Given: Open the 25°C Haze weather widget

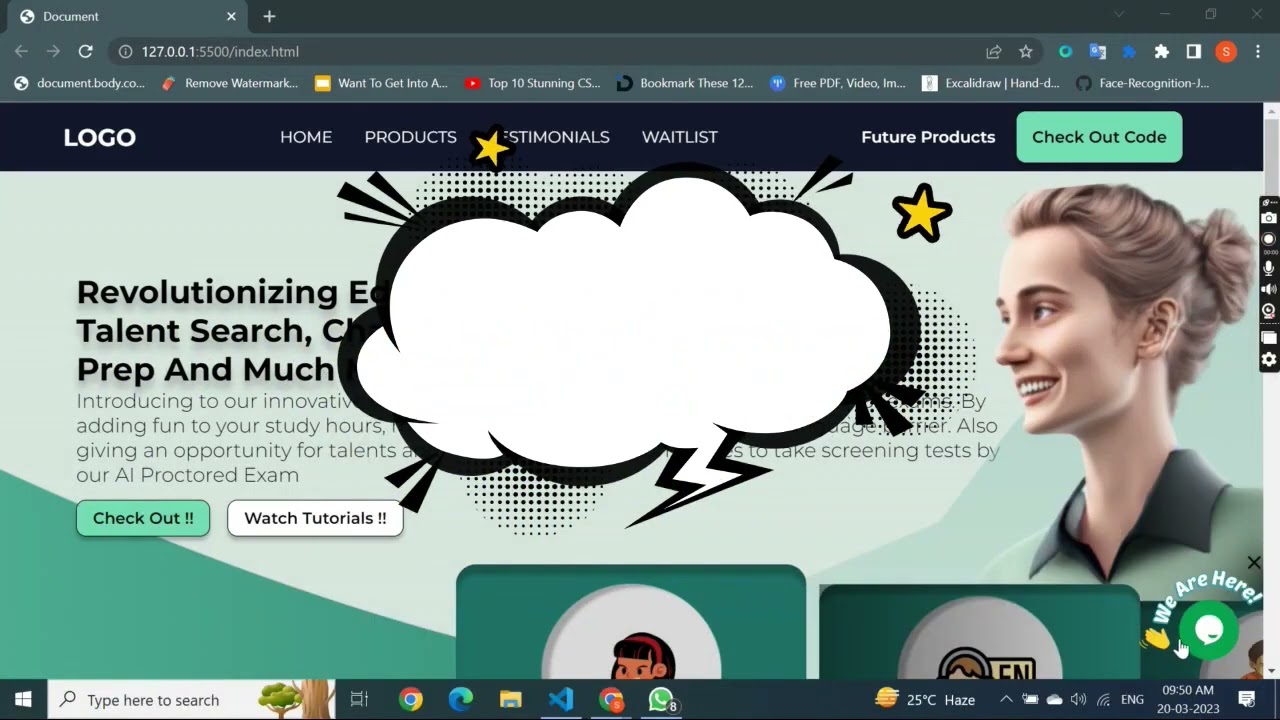Looking at the screenshot, I should 925,700.
